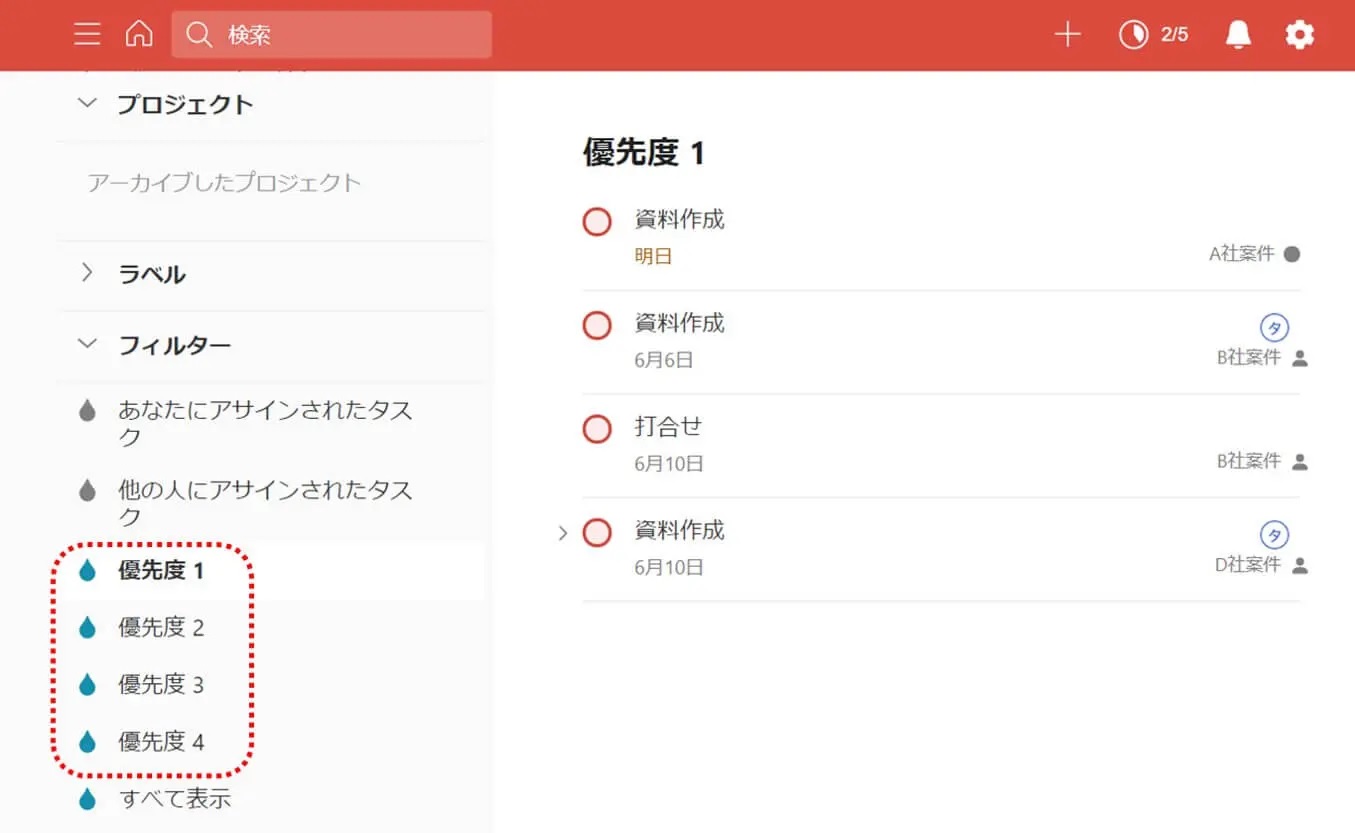Complete the 資料作成 task due 6月6日
Screen dimensions: 1355x833
pyautogui.click(x=597, y=325)
